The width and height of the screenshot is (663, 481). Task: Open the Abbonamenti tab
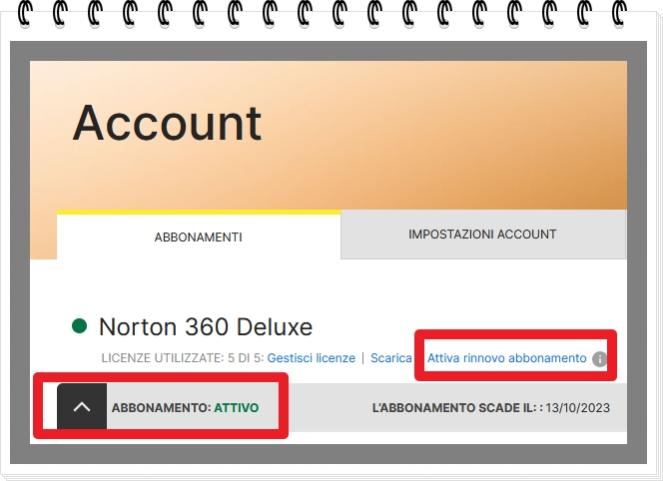click(199, 237)
